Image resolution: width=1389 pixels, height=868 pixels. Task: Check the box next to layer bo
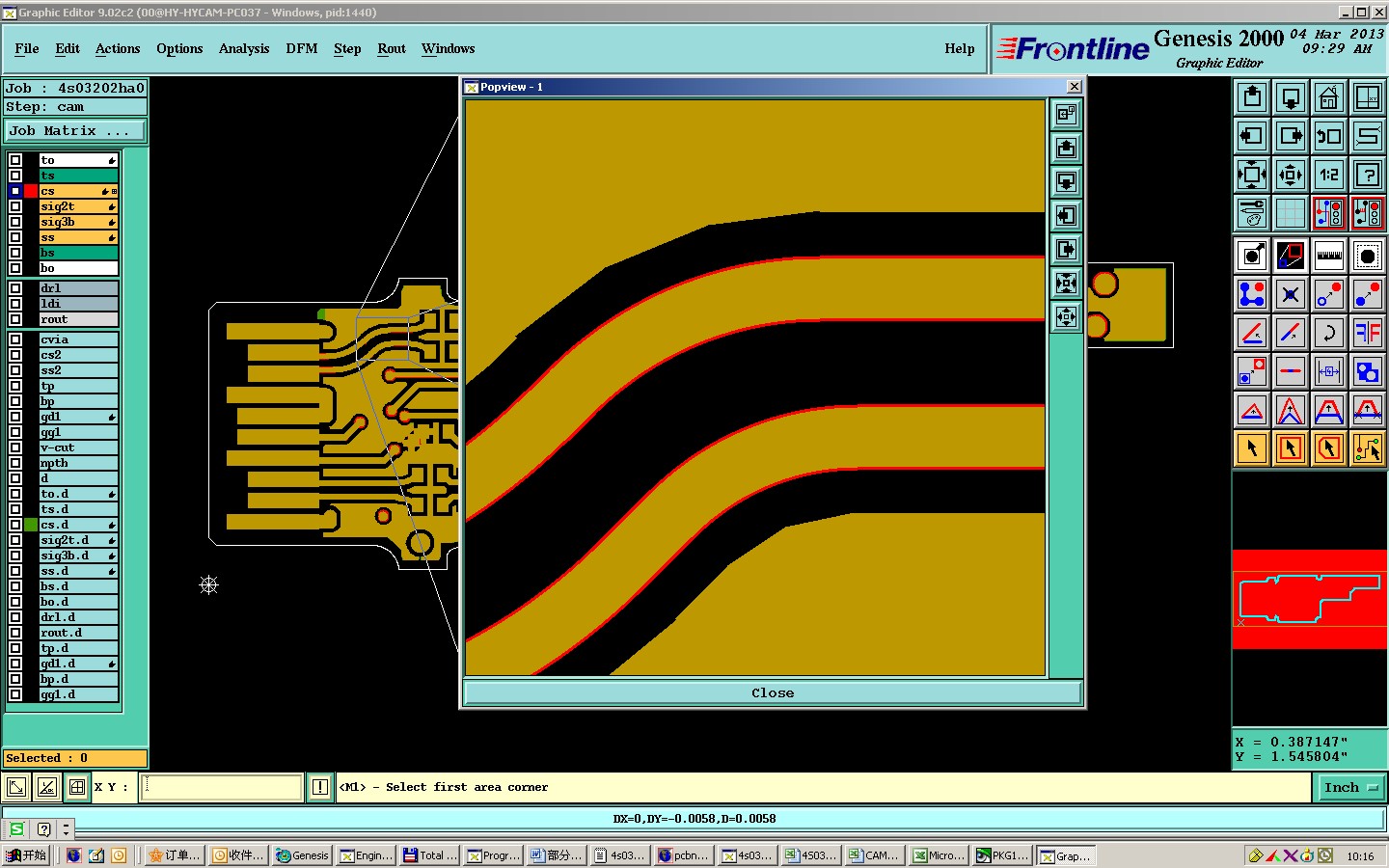[15, 268]
